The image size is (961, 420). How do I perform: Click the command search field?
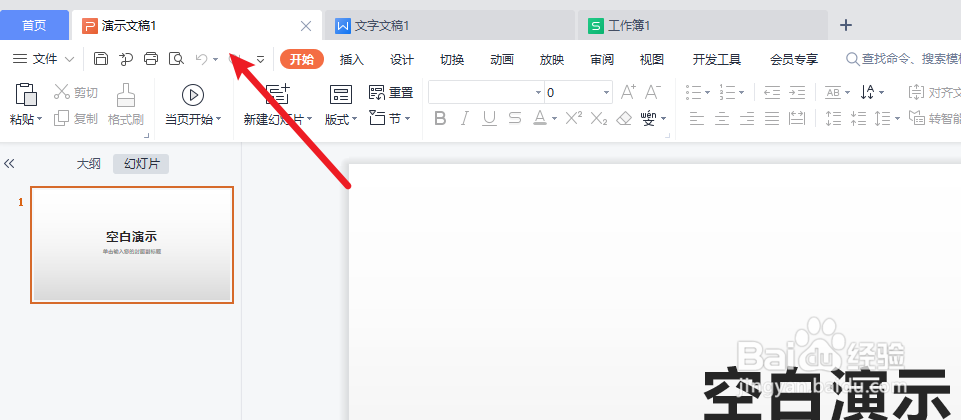point(903,59)
